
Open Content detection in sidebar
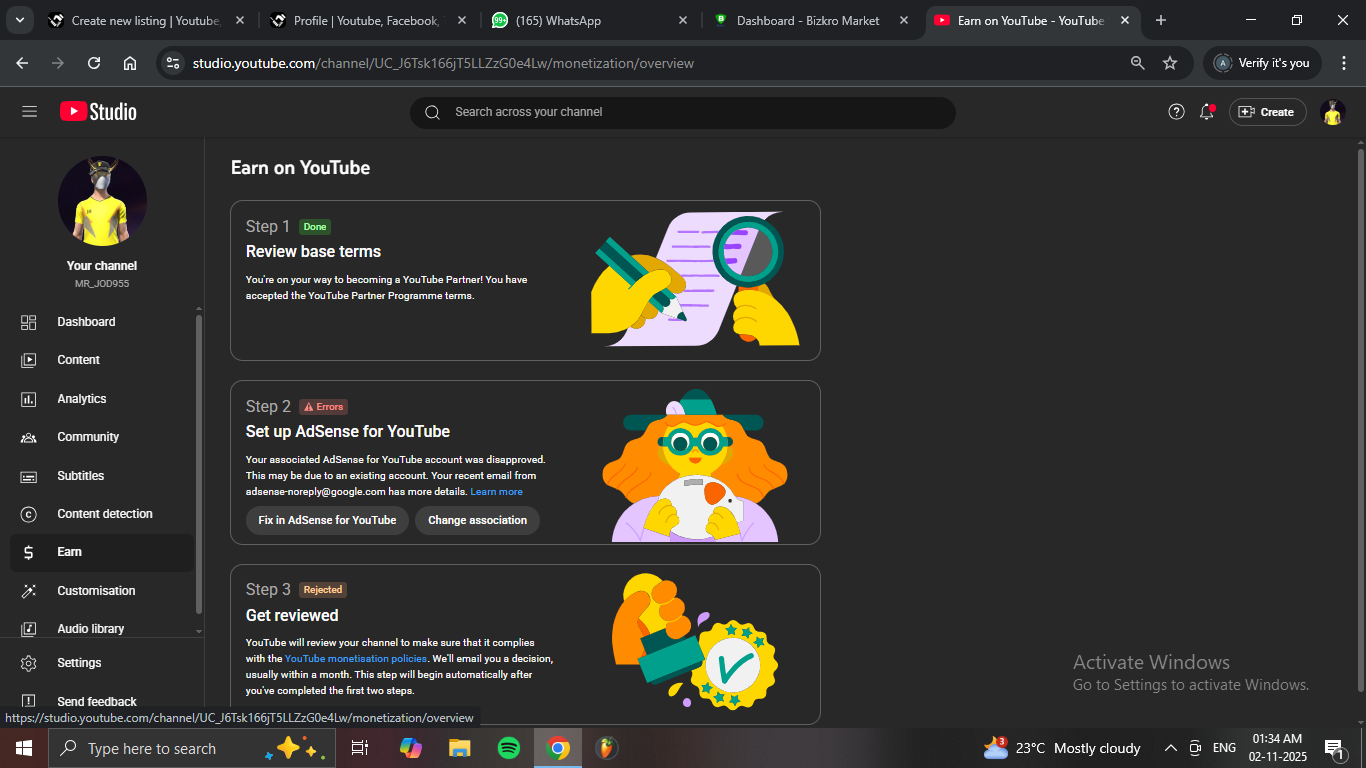click(x=104, y=514)
